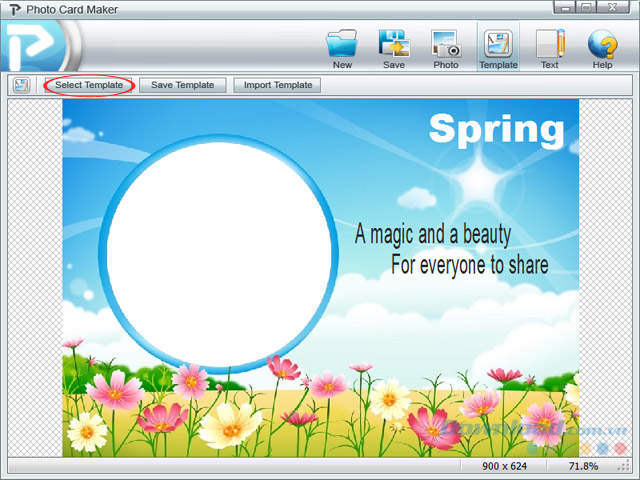Click the 900 x 624 size indicator

(503, 466)
